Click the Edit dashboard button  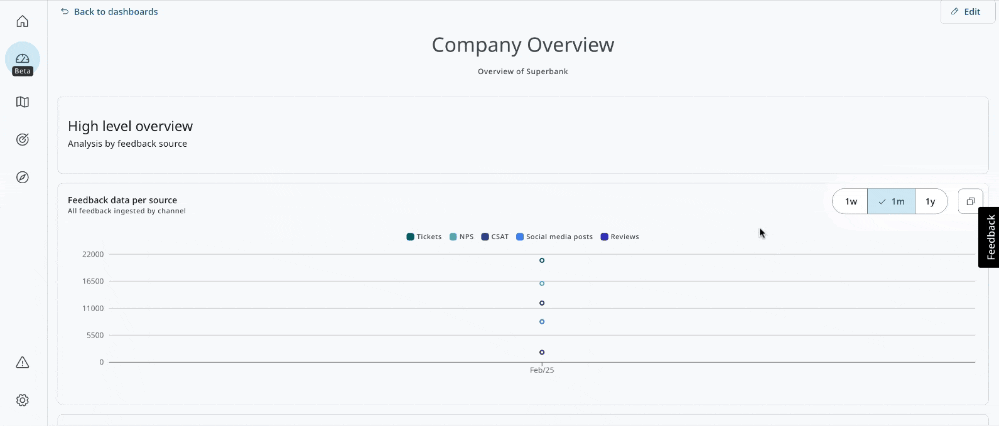click(965, 12)
